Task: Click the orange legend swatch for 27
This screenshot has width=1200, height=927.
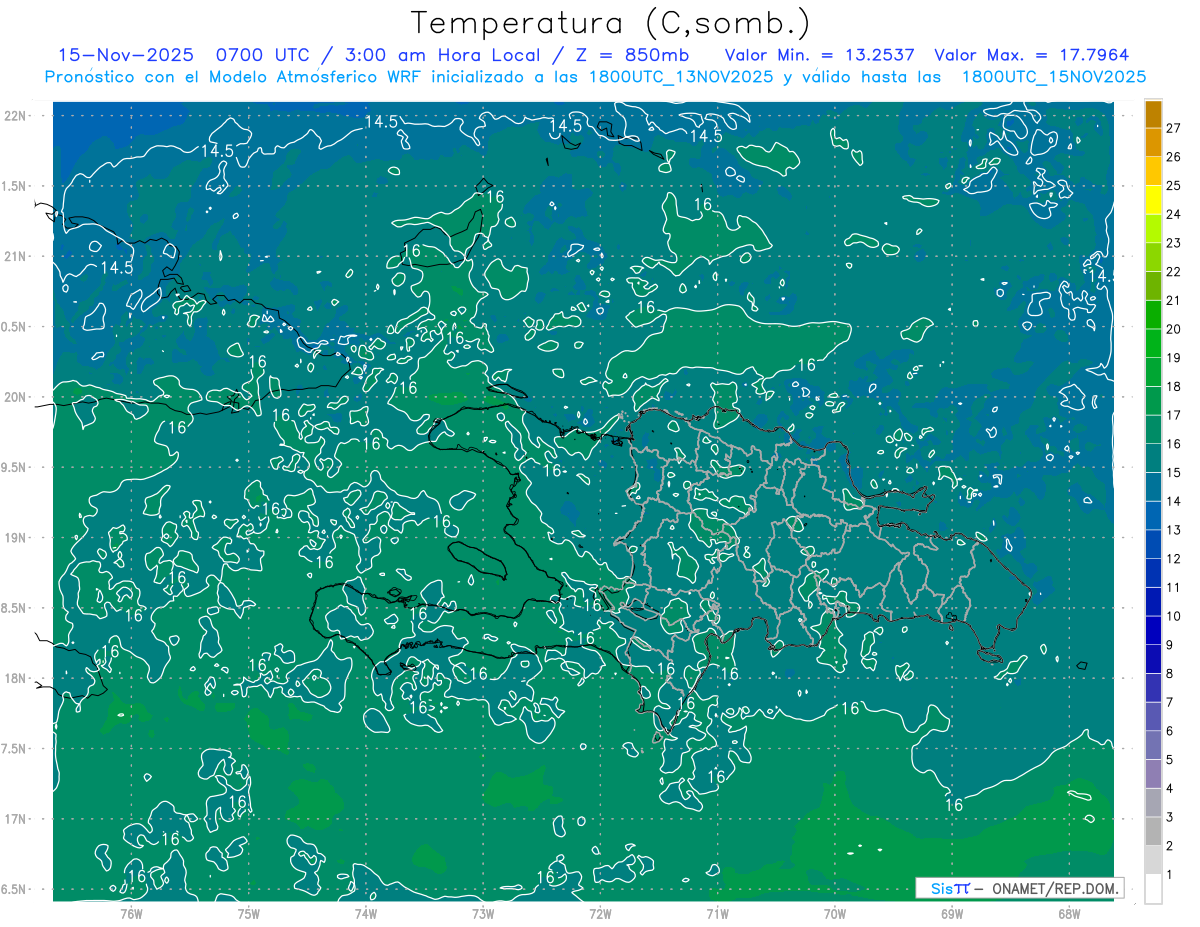Action: (1153, 114)
